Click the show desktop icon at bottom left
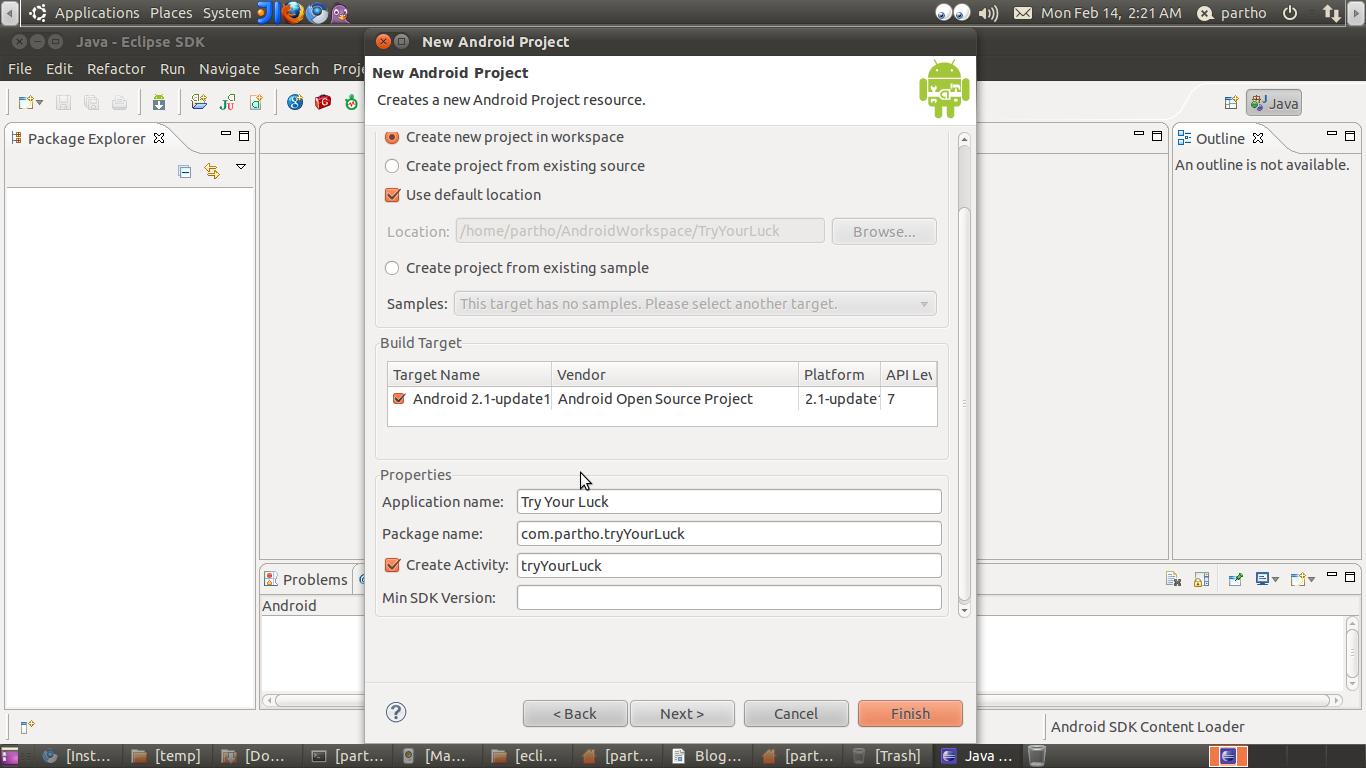Screen dimensions: 1366x768 coord(10,756)
